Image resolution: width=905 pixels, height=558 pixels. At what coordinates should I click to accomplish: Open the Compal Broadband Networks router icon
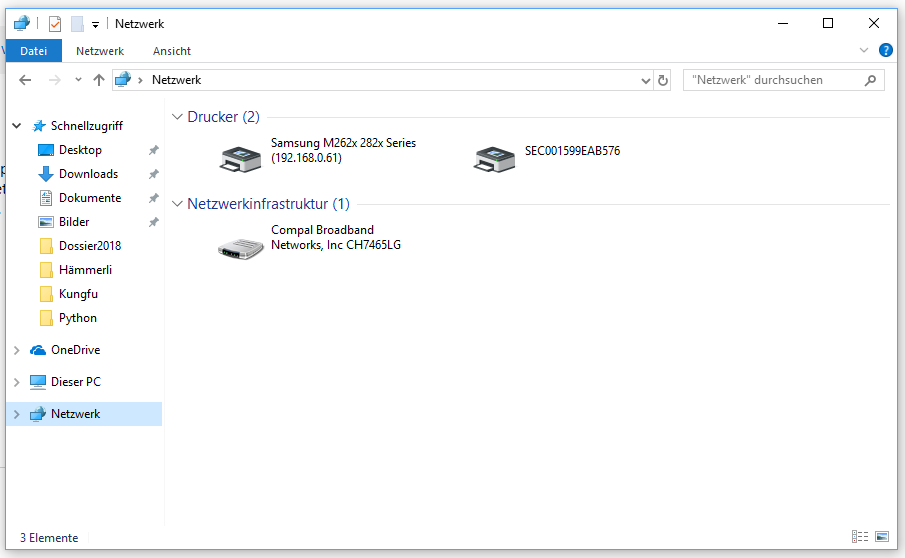pyautogui.click(x=241, y=248)
